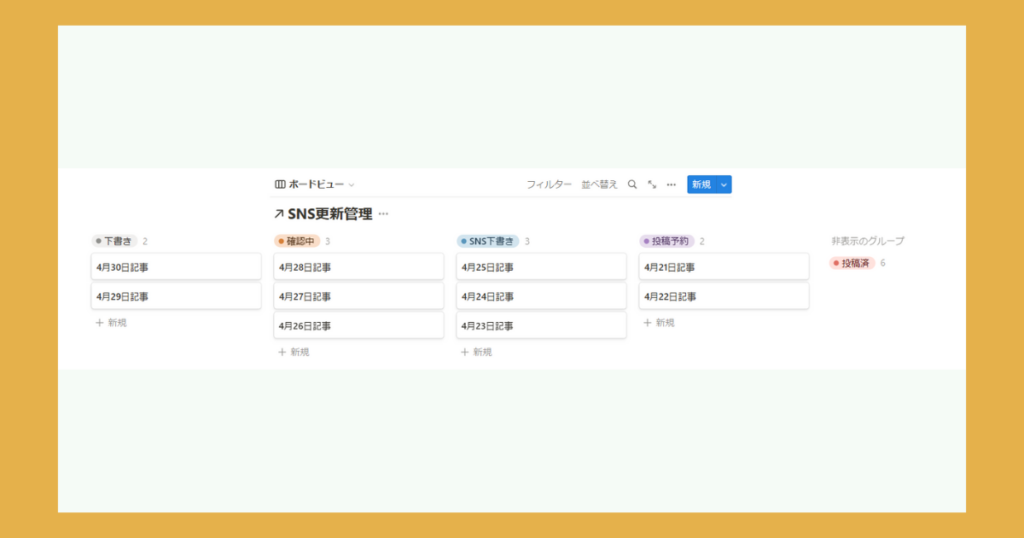This screenshot has width=1024, height=538.
Task: Click the expand full-page arrows icon
Action: coord(652,185)
